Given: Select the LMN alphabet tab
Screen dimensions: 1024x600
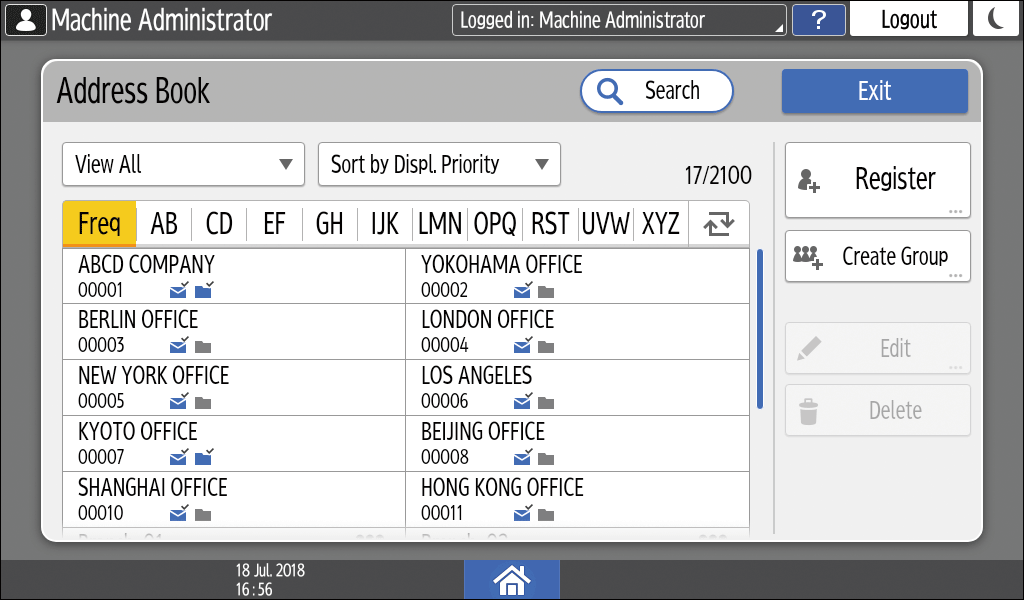Looking at the screenshot, I should pos(440,223).
